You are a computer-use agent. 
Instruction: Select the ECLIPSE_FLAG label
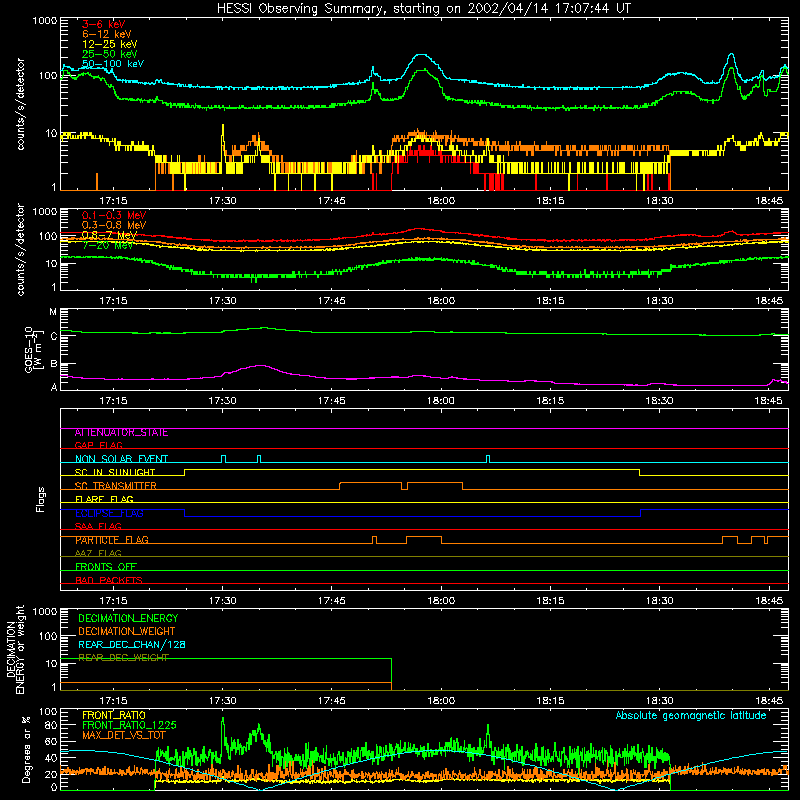109,513
